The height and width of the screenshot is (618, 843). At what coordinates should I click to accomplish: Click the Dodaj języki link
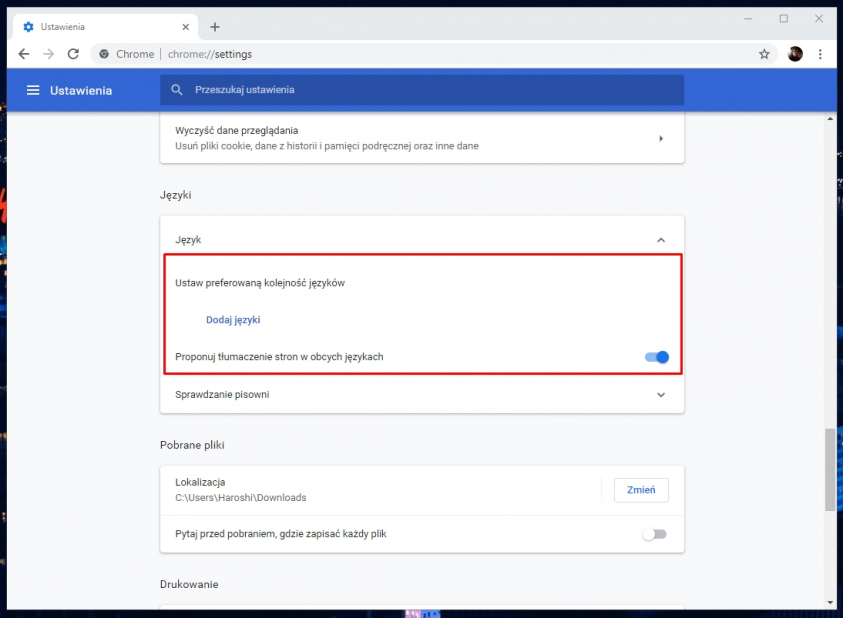tap(233, 319)
